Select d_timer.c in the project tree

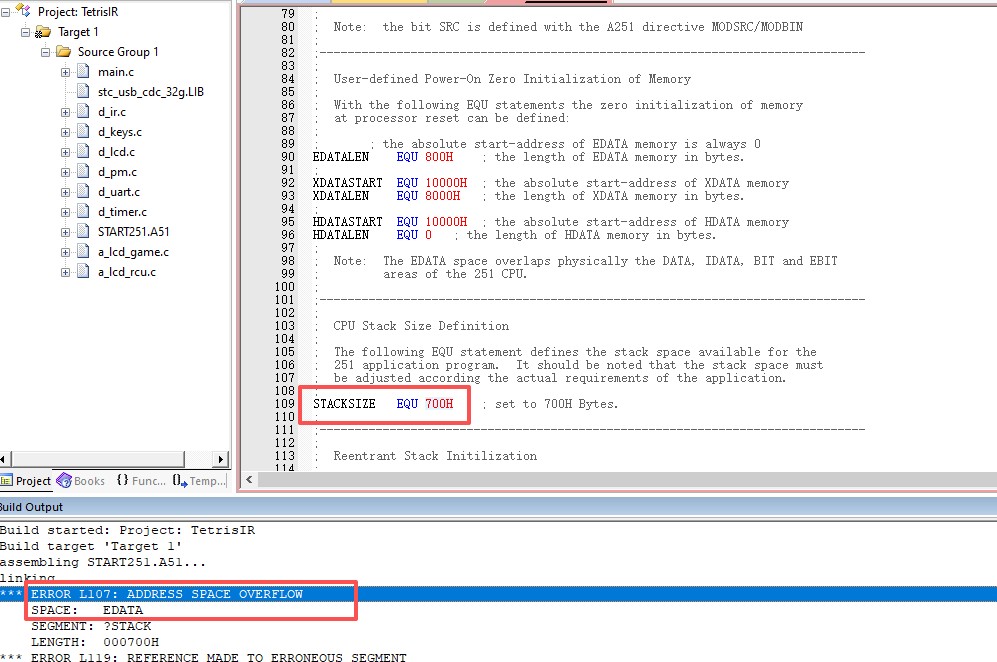tap(122, 212)
